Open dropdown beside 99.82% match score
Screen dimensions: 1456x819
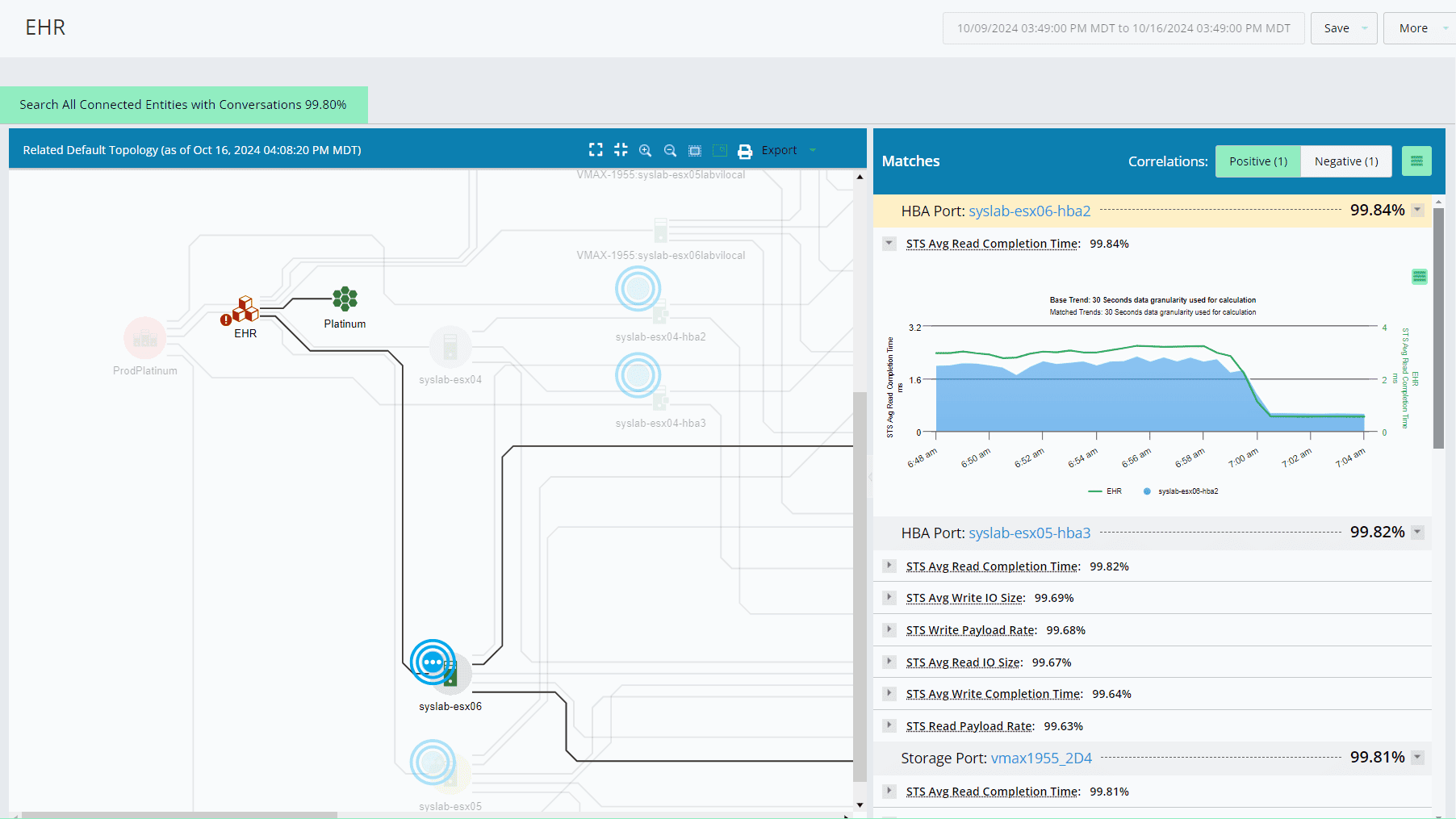pyautogui.click(x=1417, y=532)
